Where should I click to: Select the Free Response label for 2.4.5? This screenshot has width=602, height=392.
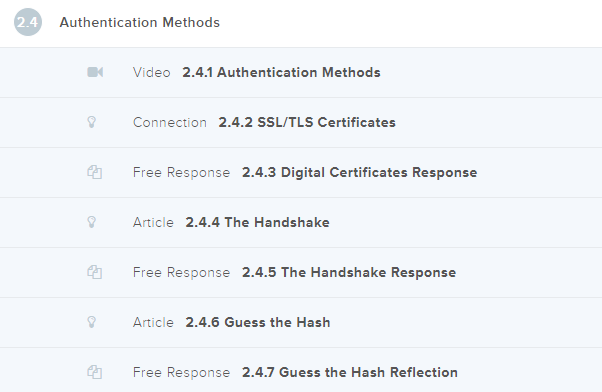click(181, 272)
